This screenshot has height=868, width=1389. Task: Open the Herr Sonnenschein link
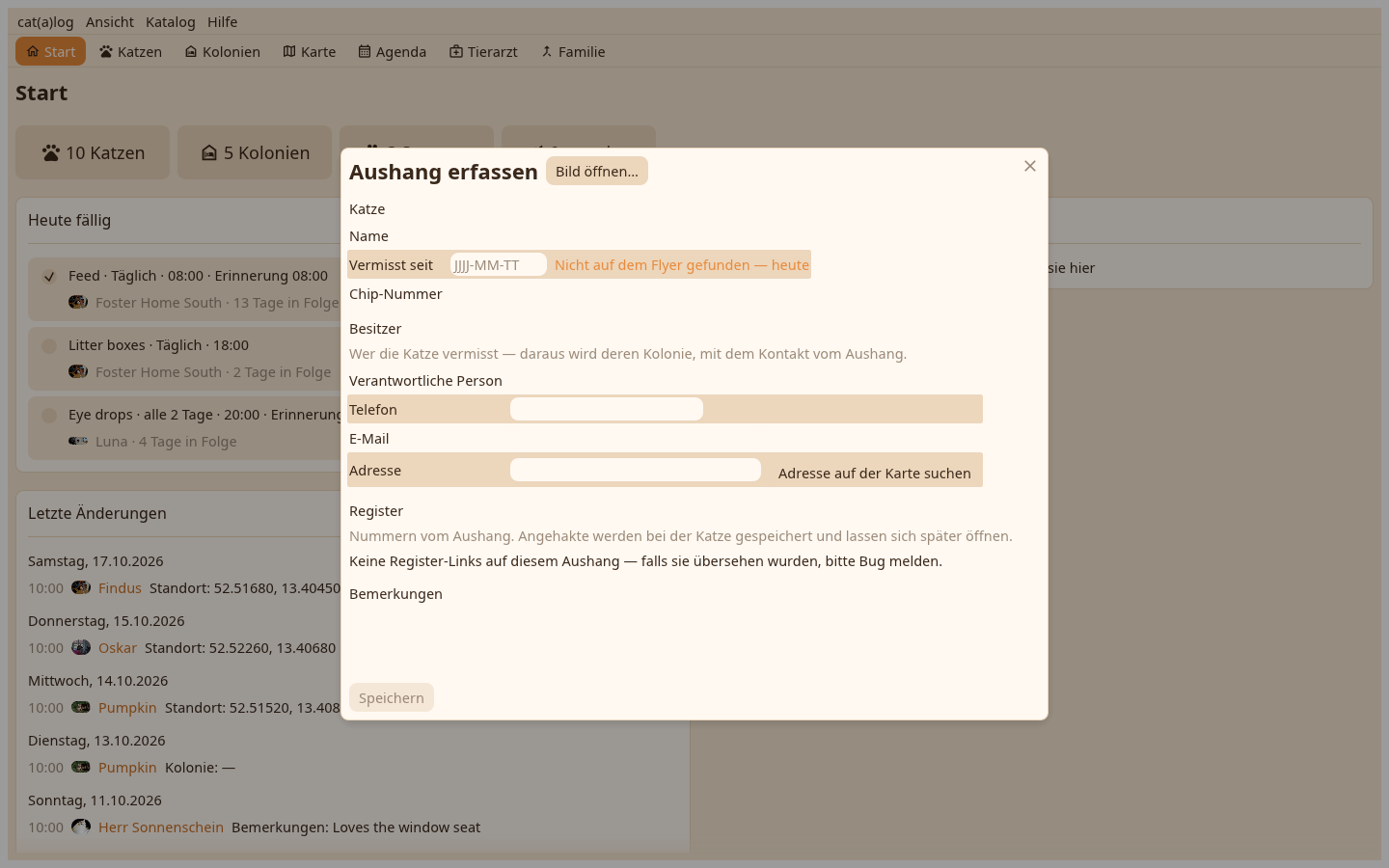point(161,827)
